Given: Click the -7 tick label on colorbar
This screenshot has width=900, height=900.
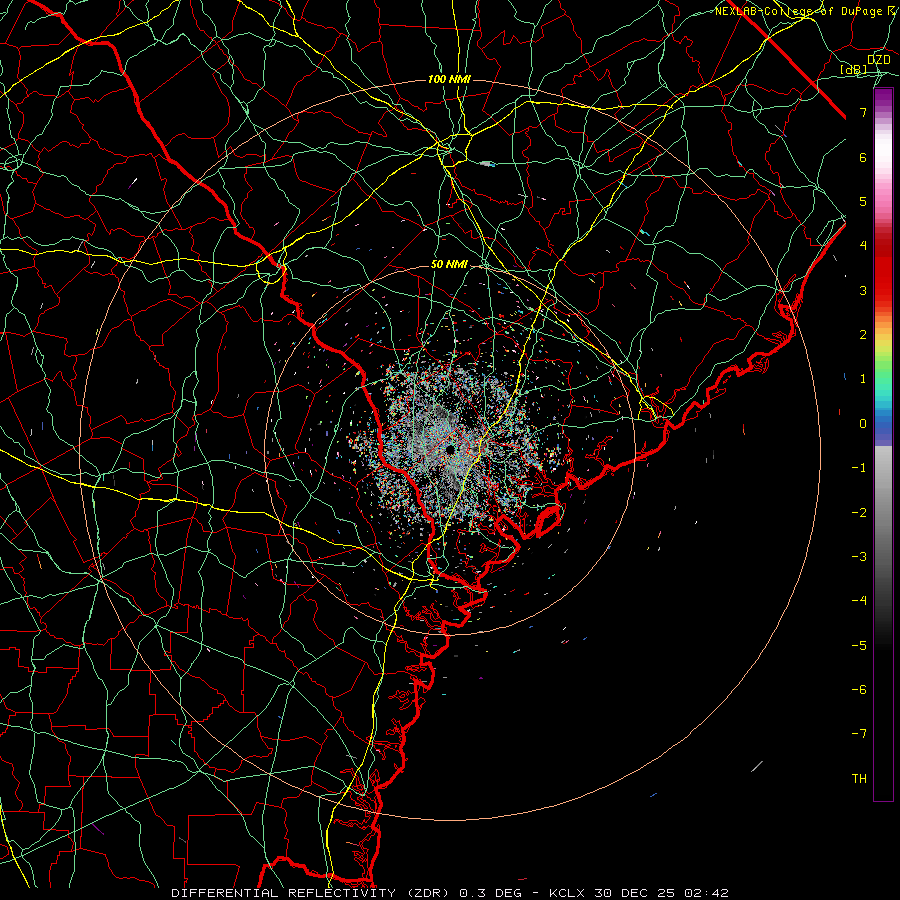Looking at the screenshot, I should 859,734.
